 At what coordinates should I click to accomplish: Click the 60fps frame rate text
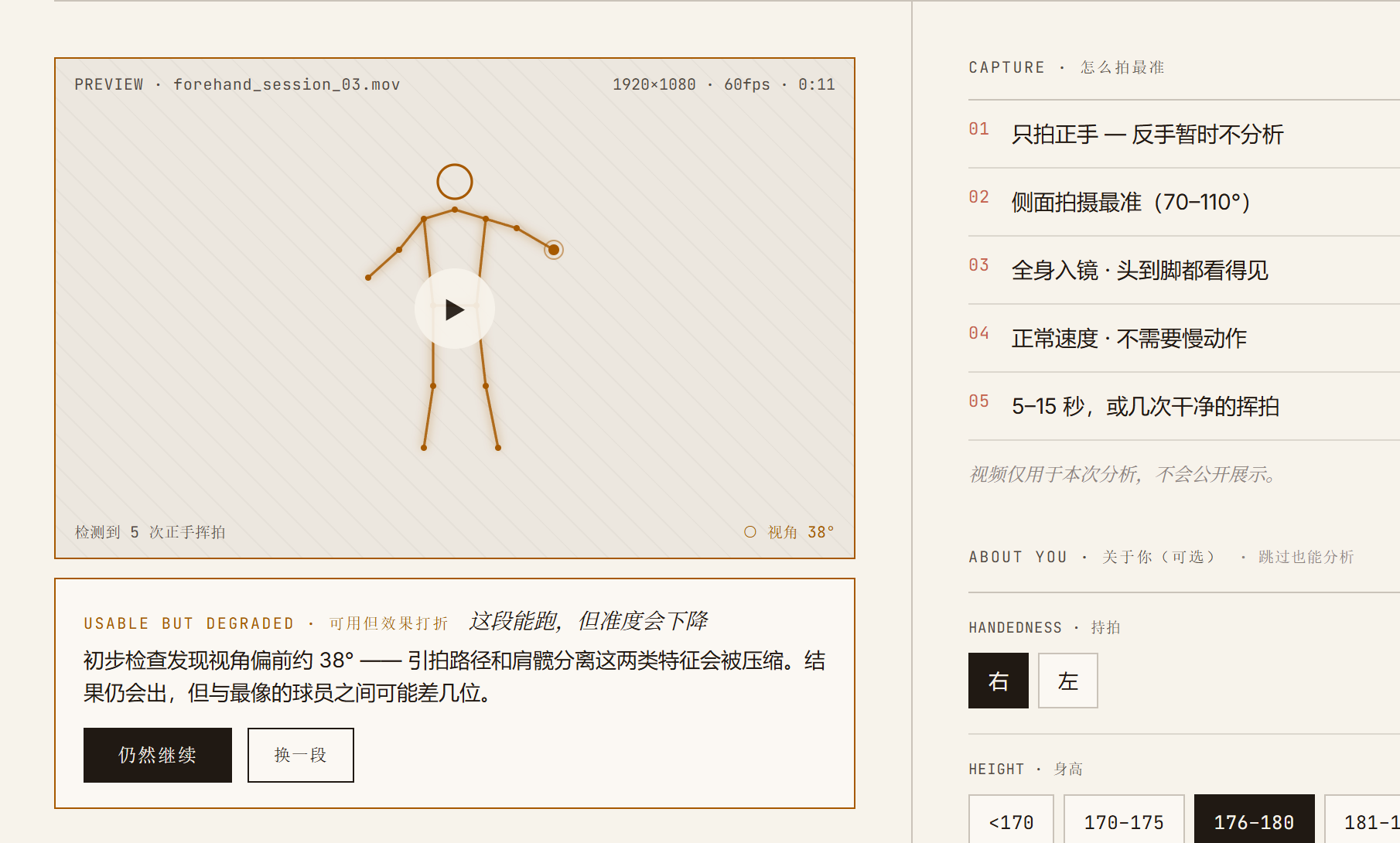747,84
